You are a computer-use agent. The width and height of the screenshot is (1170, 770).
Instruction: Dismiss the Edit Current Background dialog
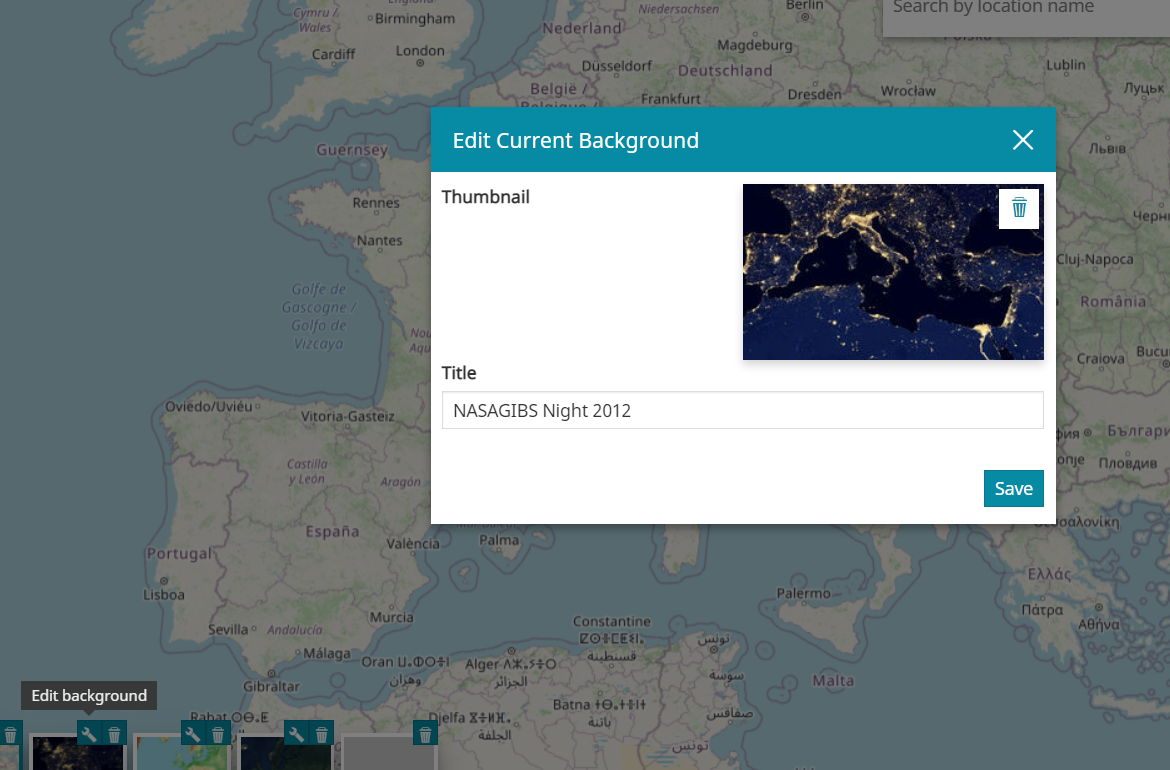1022,140
